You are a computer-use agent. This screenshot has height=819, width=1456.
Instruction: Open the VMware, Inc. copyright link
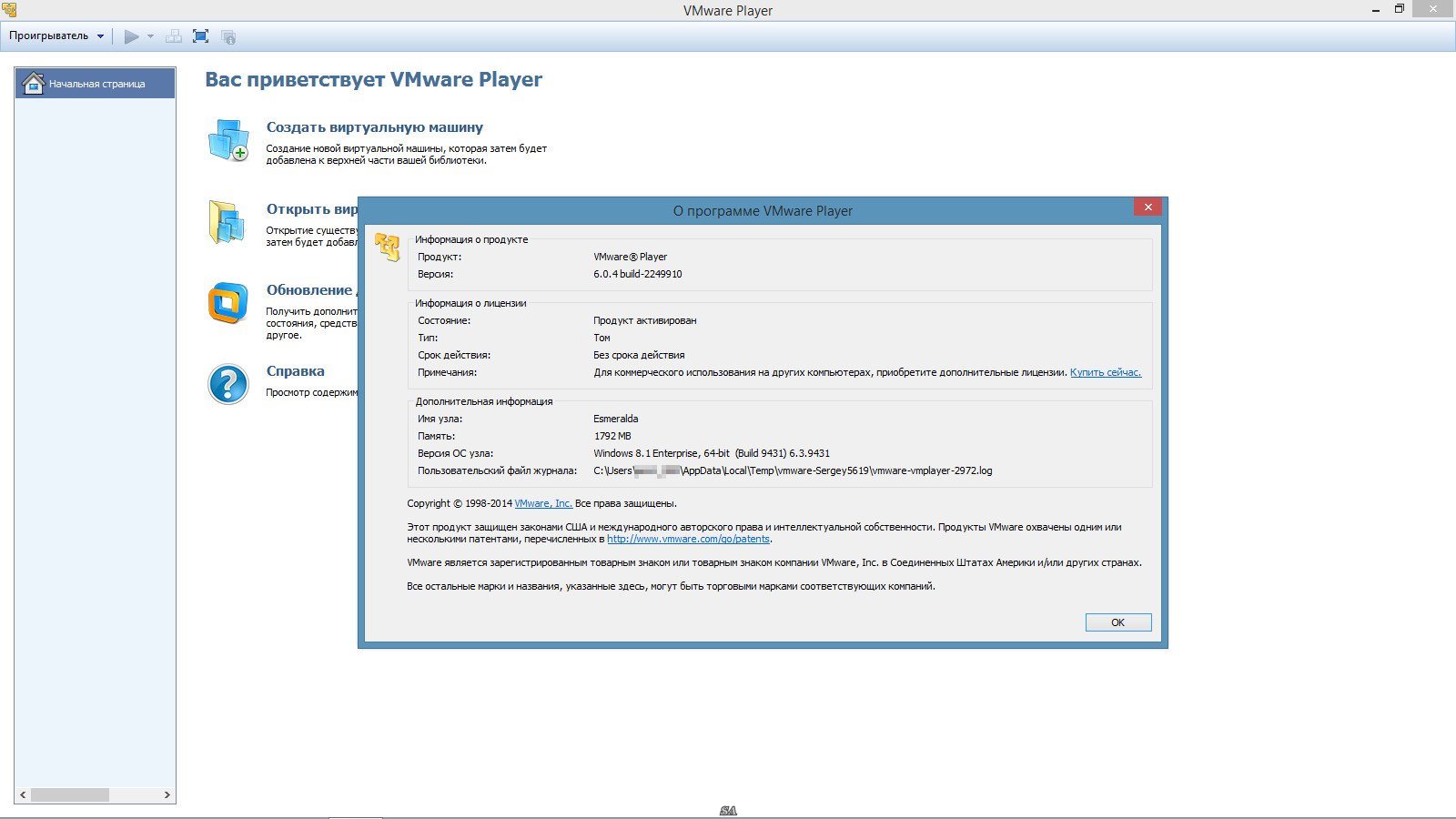tap(543, 503)
